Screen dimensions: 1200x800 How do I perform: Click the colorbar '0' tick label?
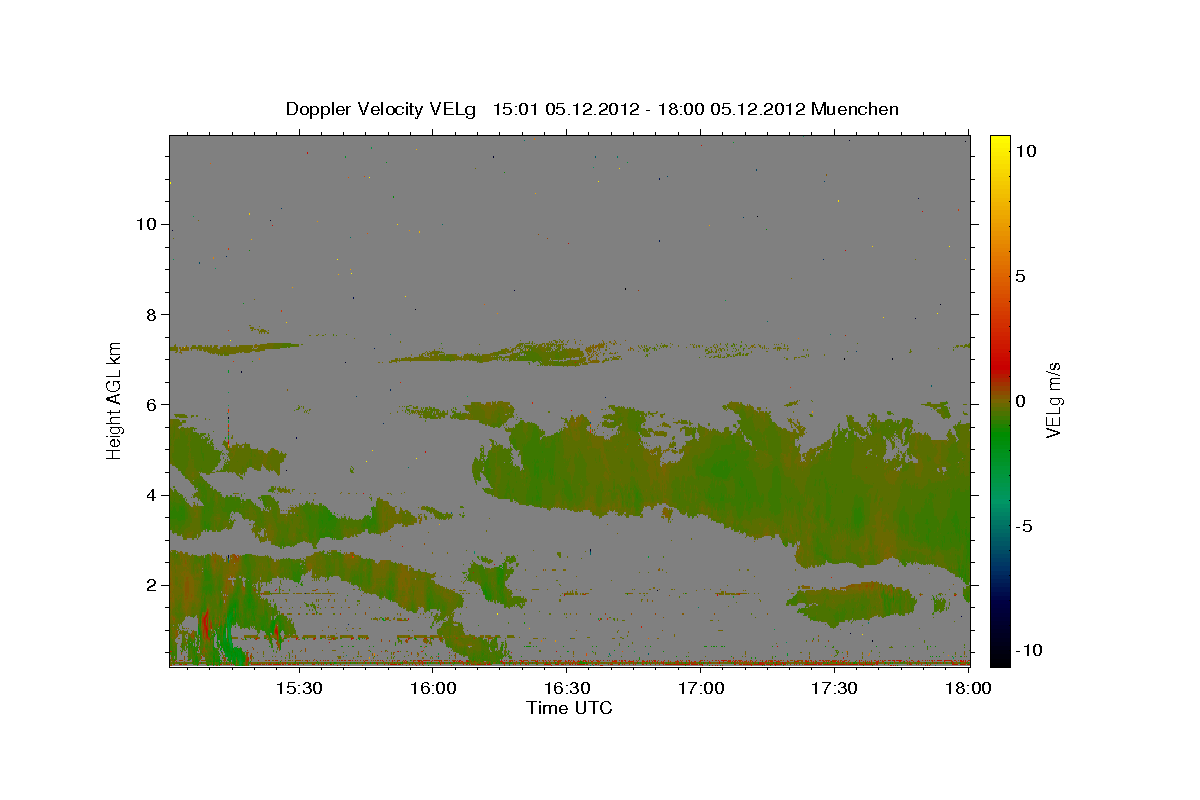1020,401
